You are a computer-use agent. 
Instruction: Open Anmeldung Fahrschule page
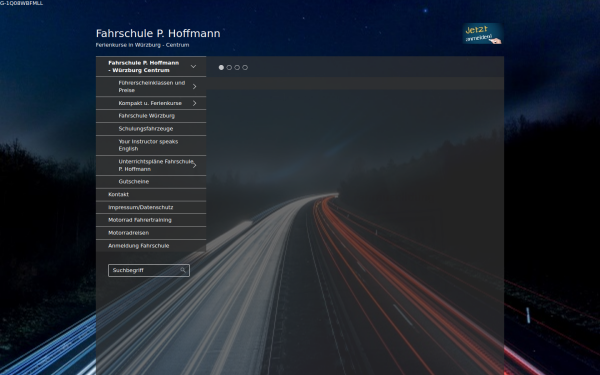(x=151, y=246)
